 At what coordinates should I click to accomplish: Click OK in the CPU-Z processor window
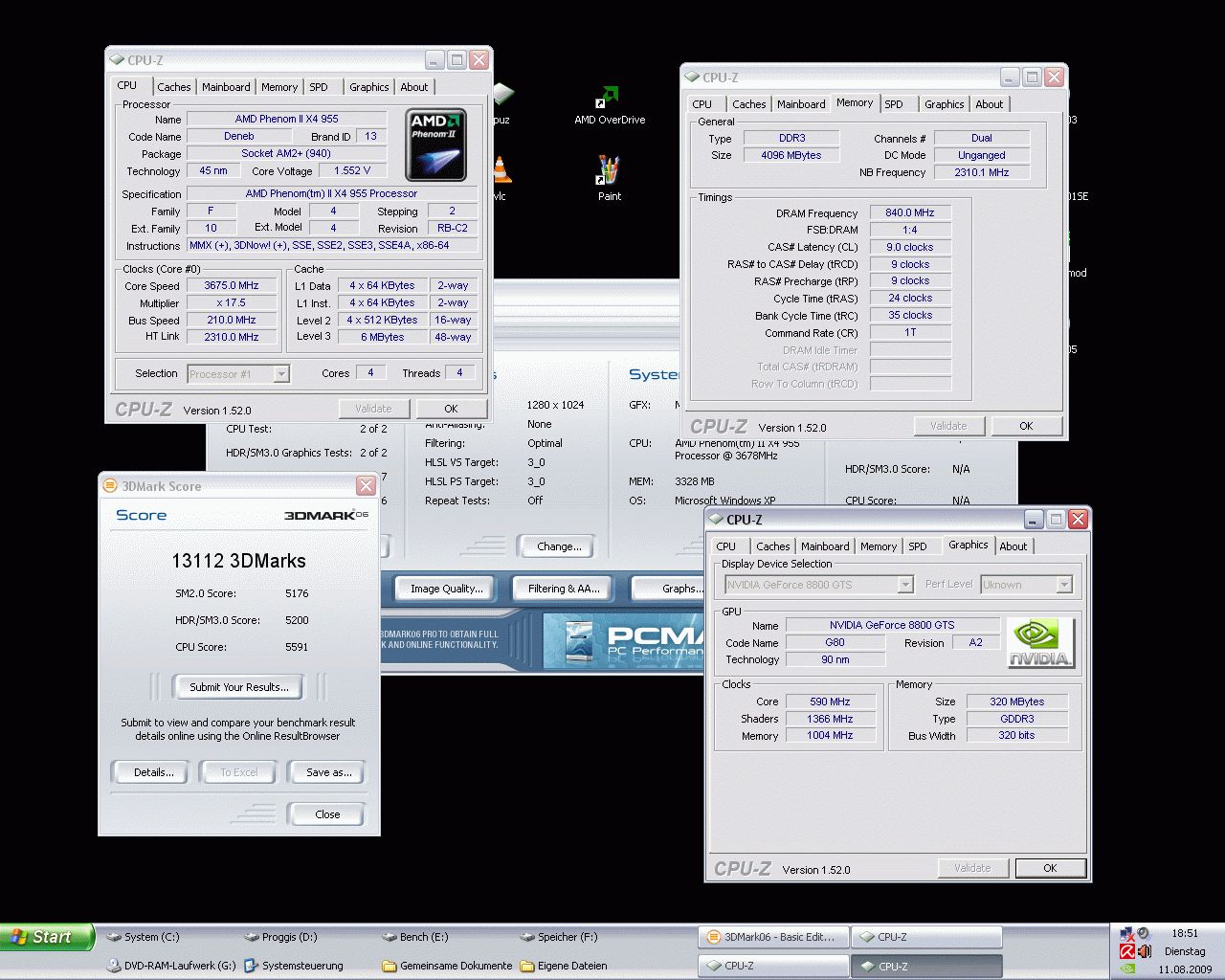click(451, 409)
